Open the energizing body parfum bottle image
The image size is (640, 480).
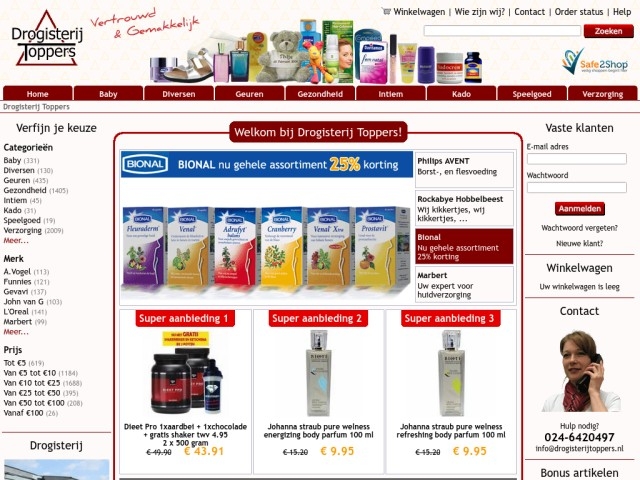click(319, 373)
